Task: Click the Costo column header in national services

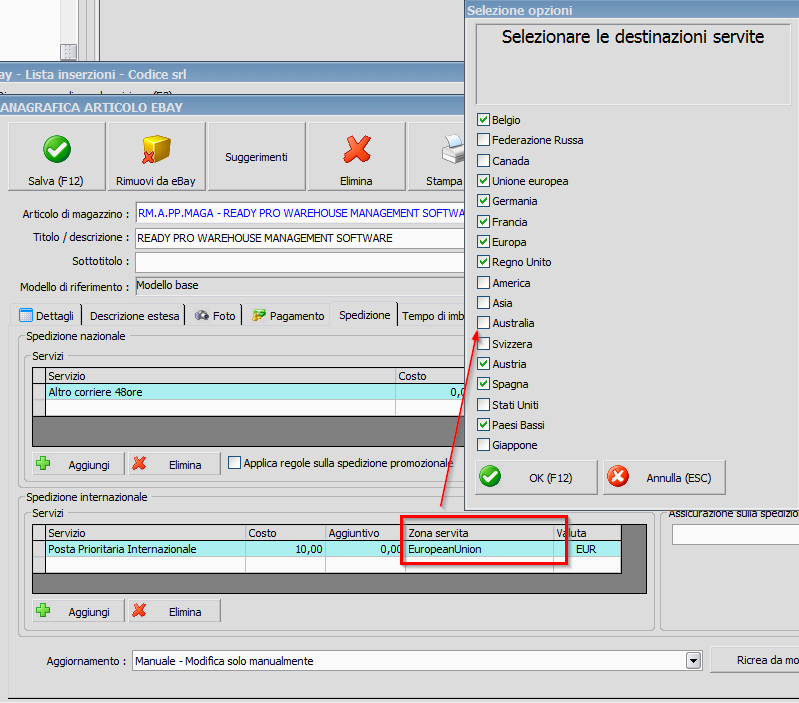Action: tap(430, 376)
